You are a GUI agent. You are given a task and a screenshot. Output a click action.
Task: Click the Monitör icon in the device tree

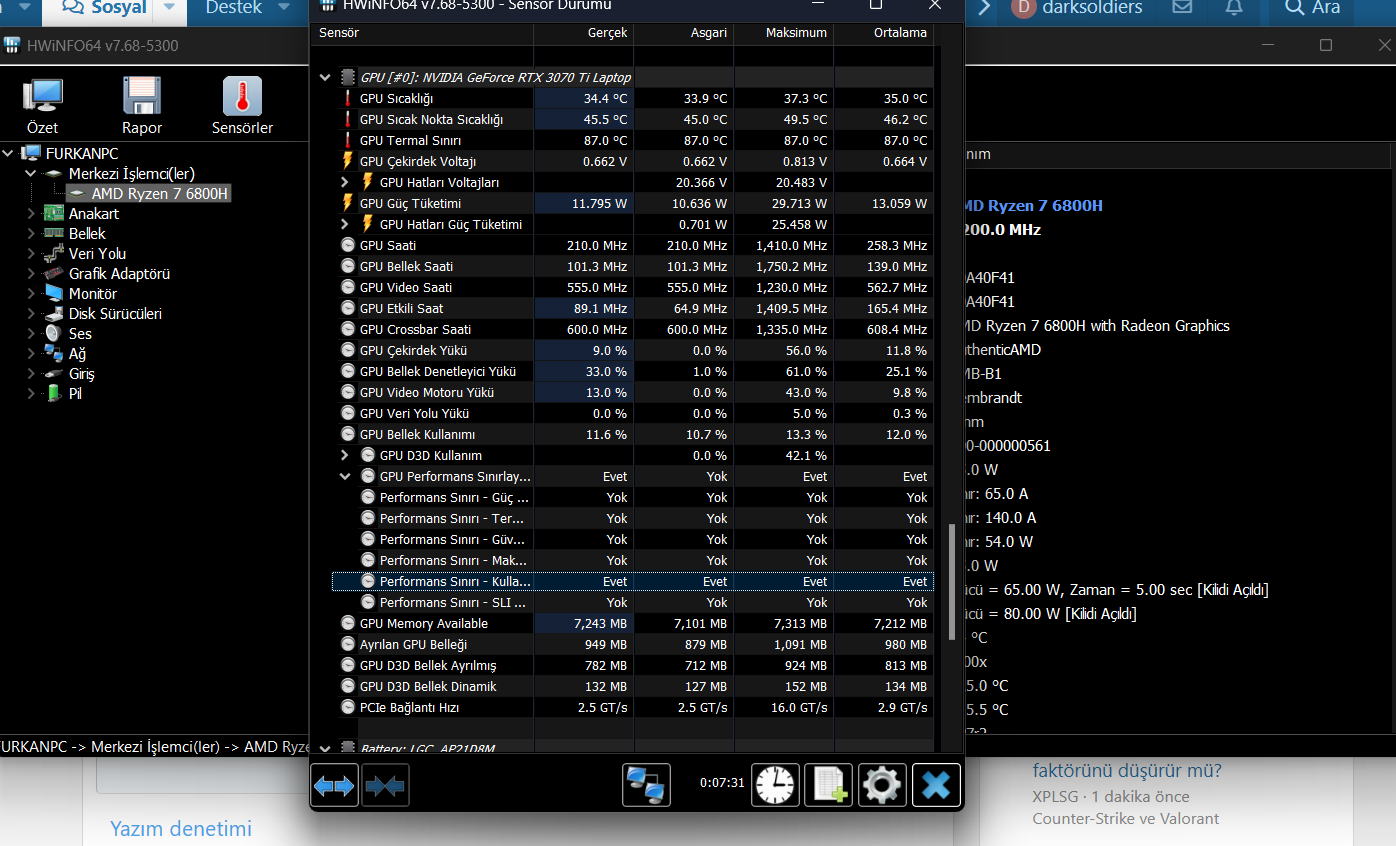click(x=53, y=293)
